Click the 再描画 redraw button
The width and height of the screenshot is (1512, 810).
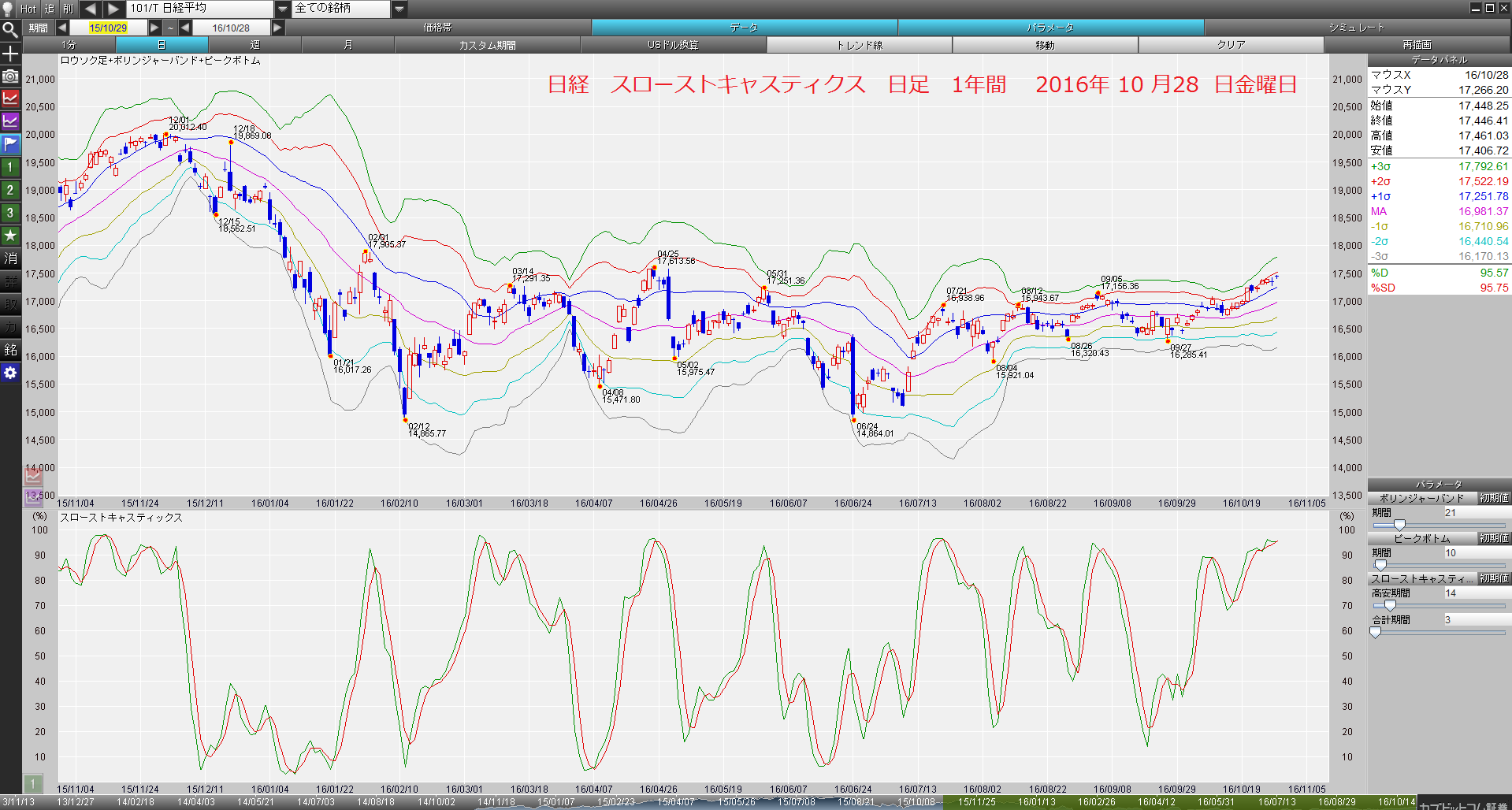tap(1417, 45)
